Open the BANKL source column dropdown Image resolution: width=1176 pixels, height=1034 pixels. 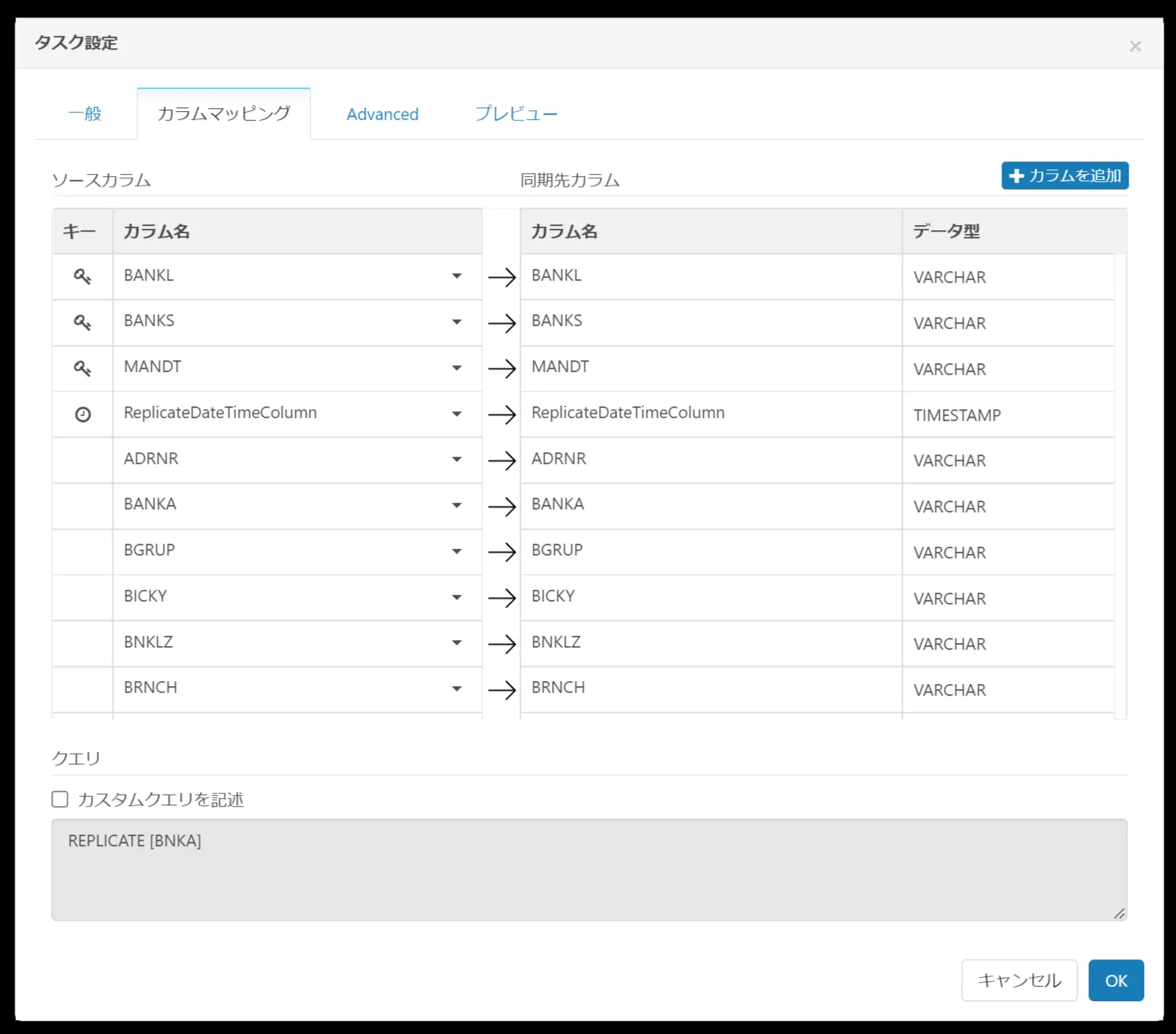[x=457, y=276]
